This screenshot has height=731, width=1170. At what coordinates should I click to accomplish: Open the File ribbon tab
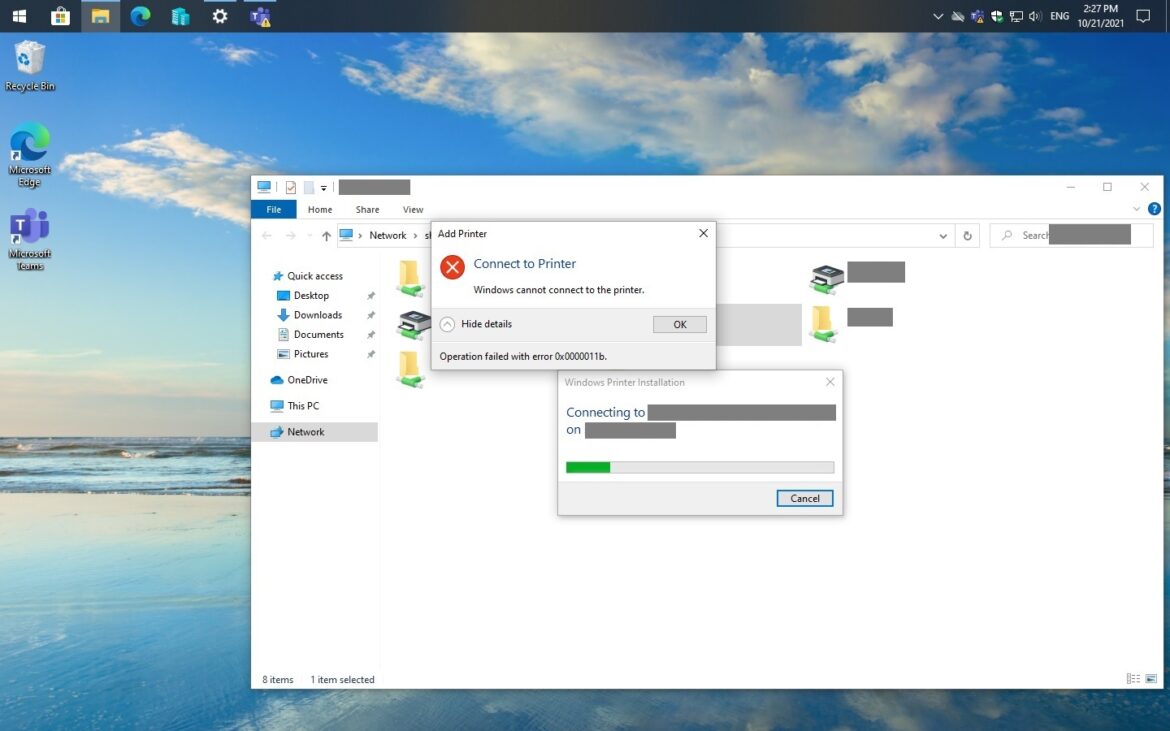(x=273, y=210)
